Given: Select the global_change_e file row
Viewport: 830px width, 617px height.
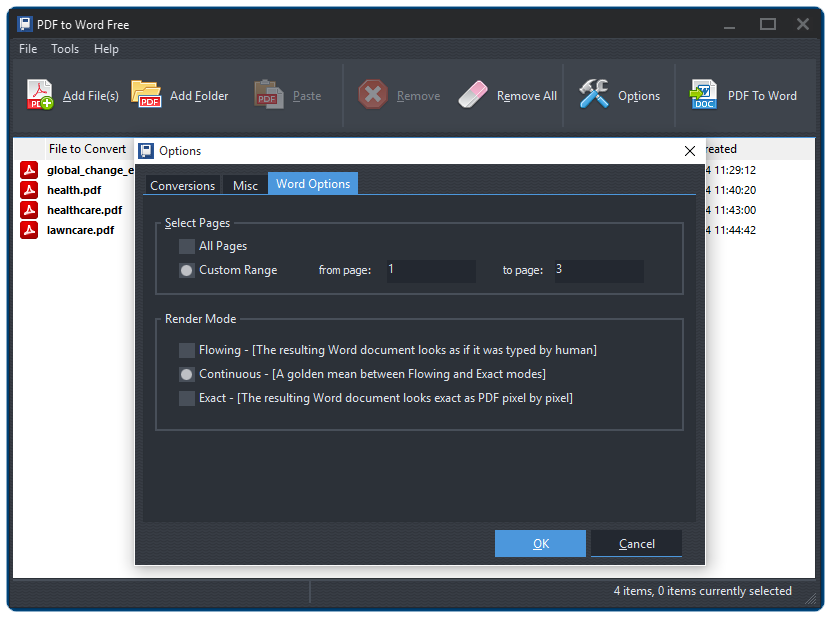Looking at the screenshot, I should tap(90, 170).
